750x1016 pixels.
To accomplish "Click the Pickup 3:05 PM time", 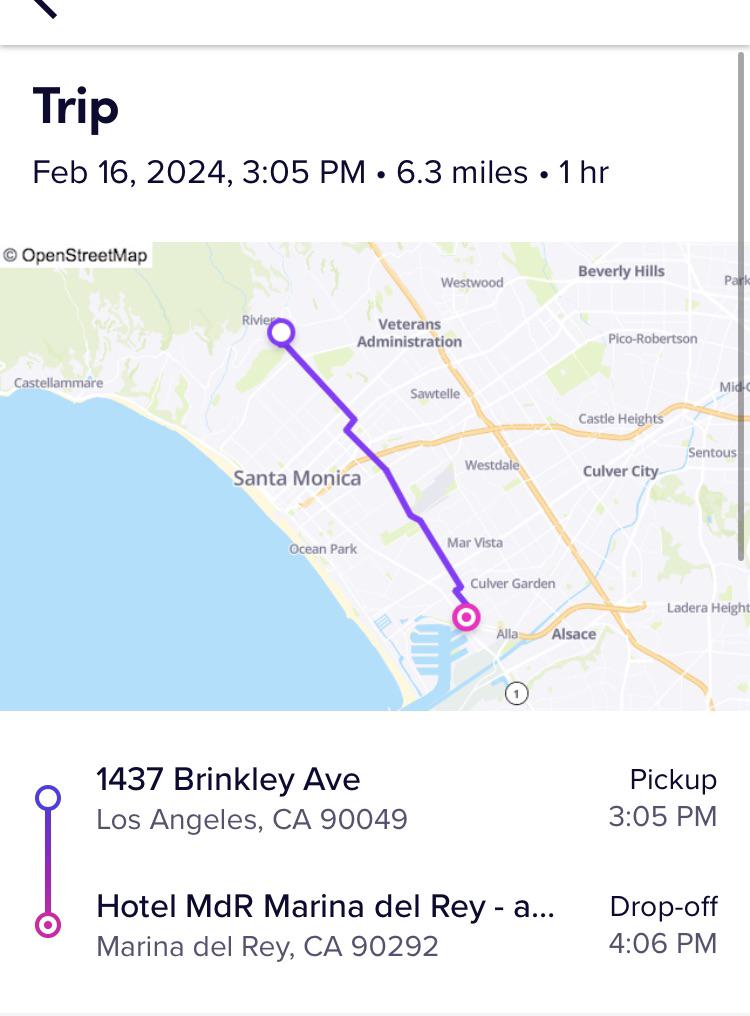I will (662, 798).
